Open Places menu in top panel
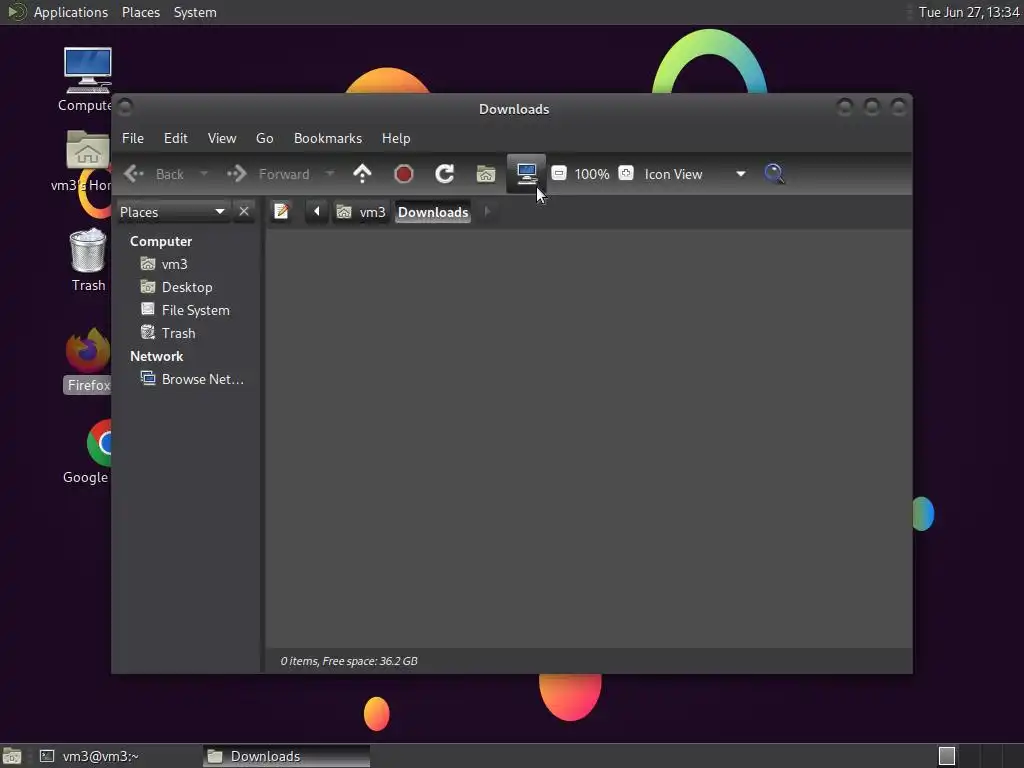This screenshot has width=1024, height=768. [x=140, y=12]
